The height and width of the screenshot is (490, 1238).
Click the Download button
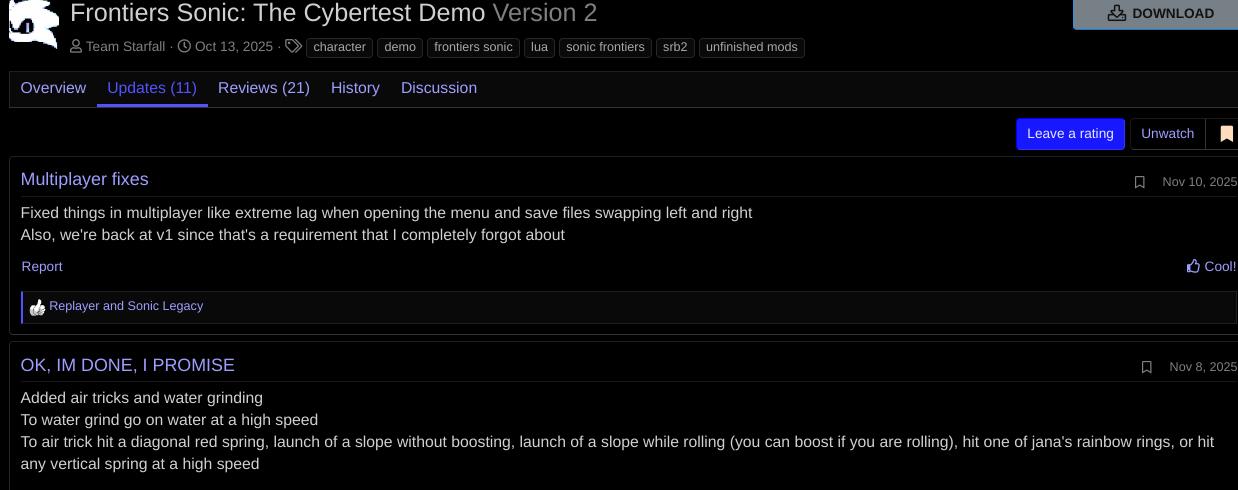pyautogui.click(x=1161, y=14)
